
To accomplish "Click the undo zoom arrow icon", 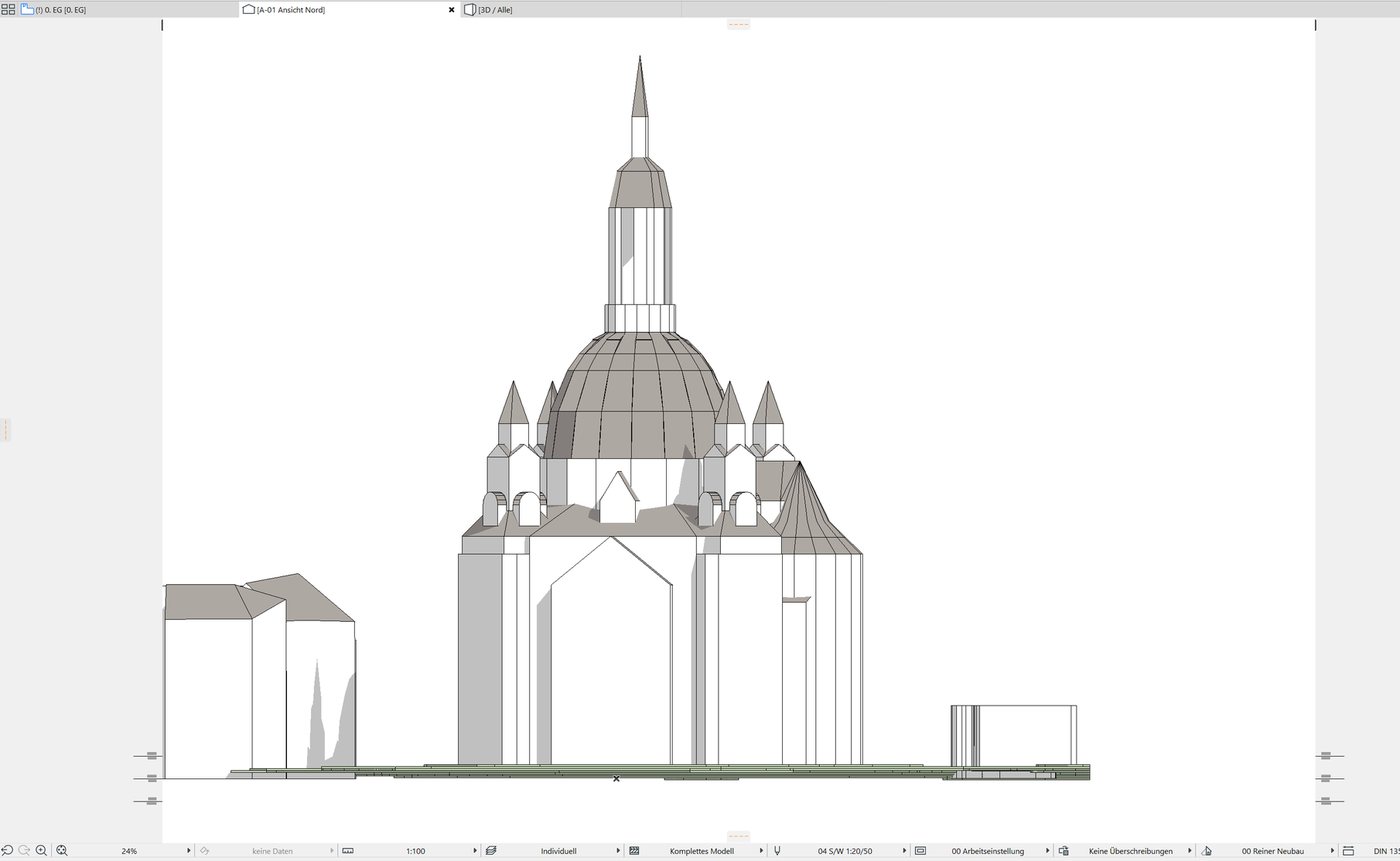I will [7, 851].
